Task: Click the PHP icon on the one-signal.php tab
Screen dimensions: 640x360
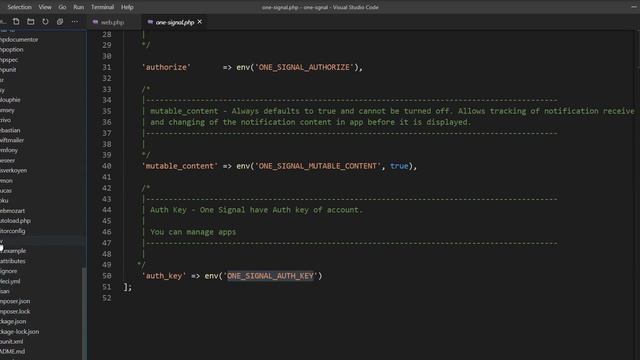Action: pos(150,22)
